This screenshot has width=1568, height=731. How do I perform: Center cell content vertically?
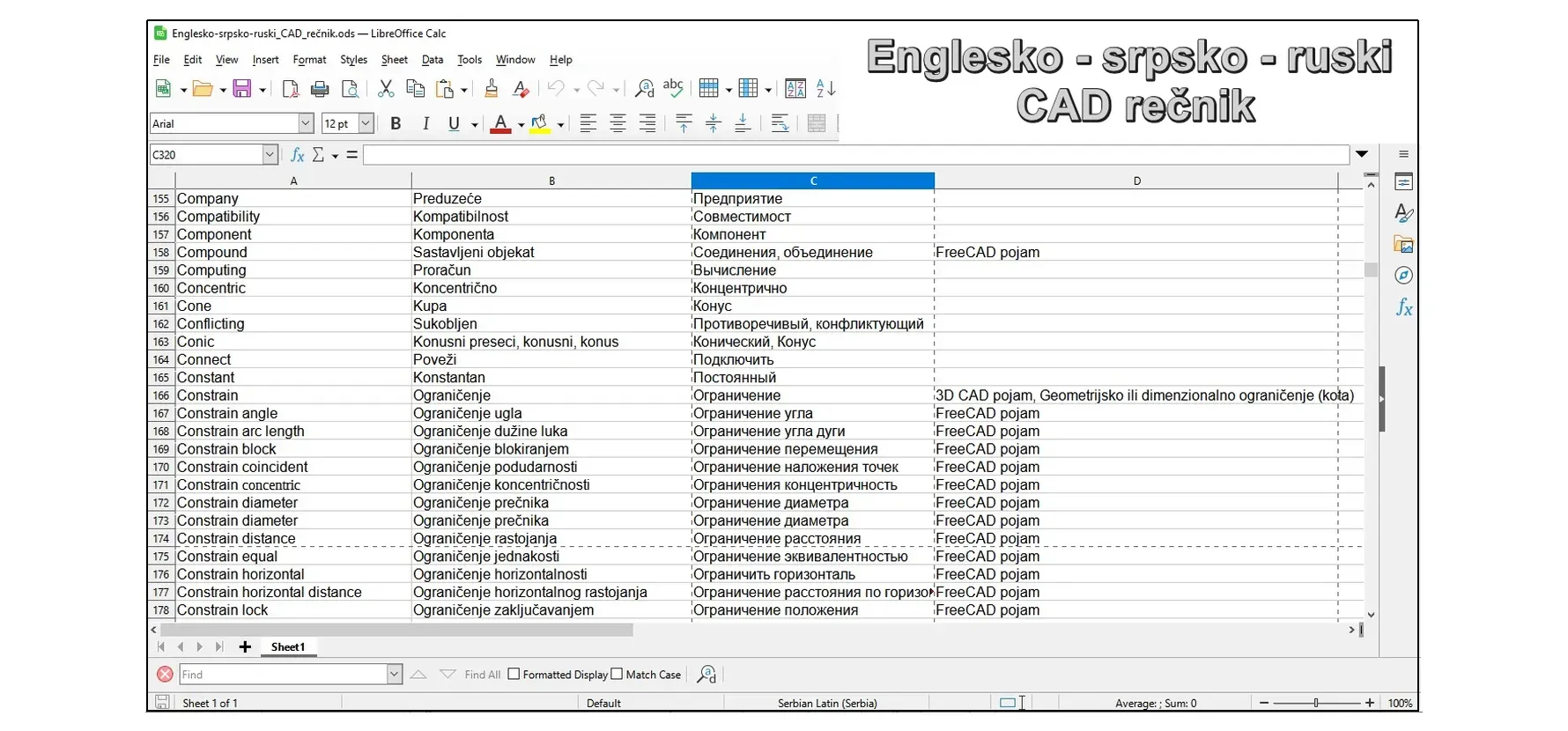[714, 124]
